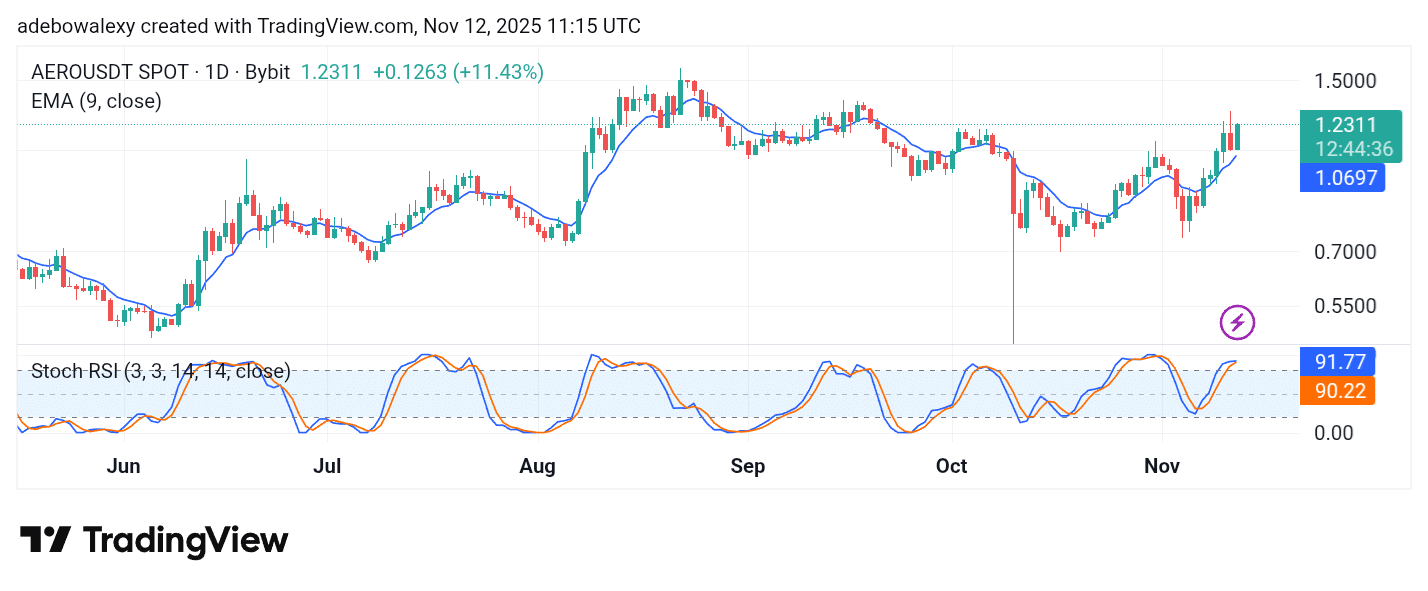Click the green current price label 1.2311
Image resolution: width=1428 pixels, height=591 pixels.
point(1346,125)
